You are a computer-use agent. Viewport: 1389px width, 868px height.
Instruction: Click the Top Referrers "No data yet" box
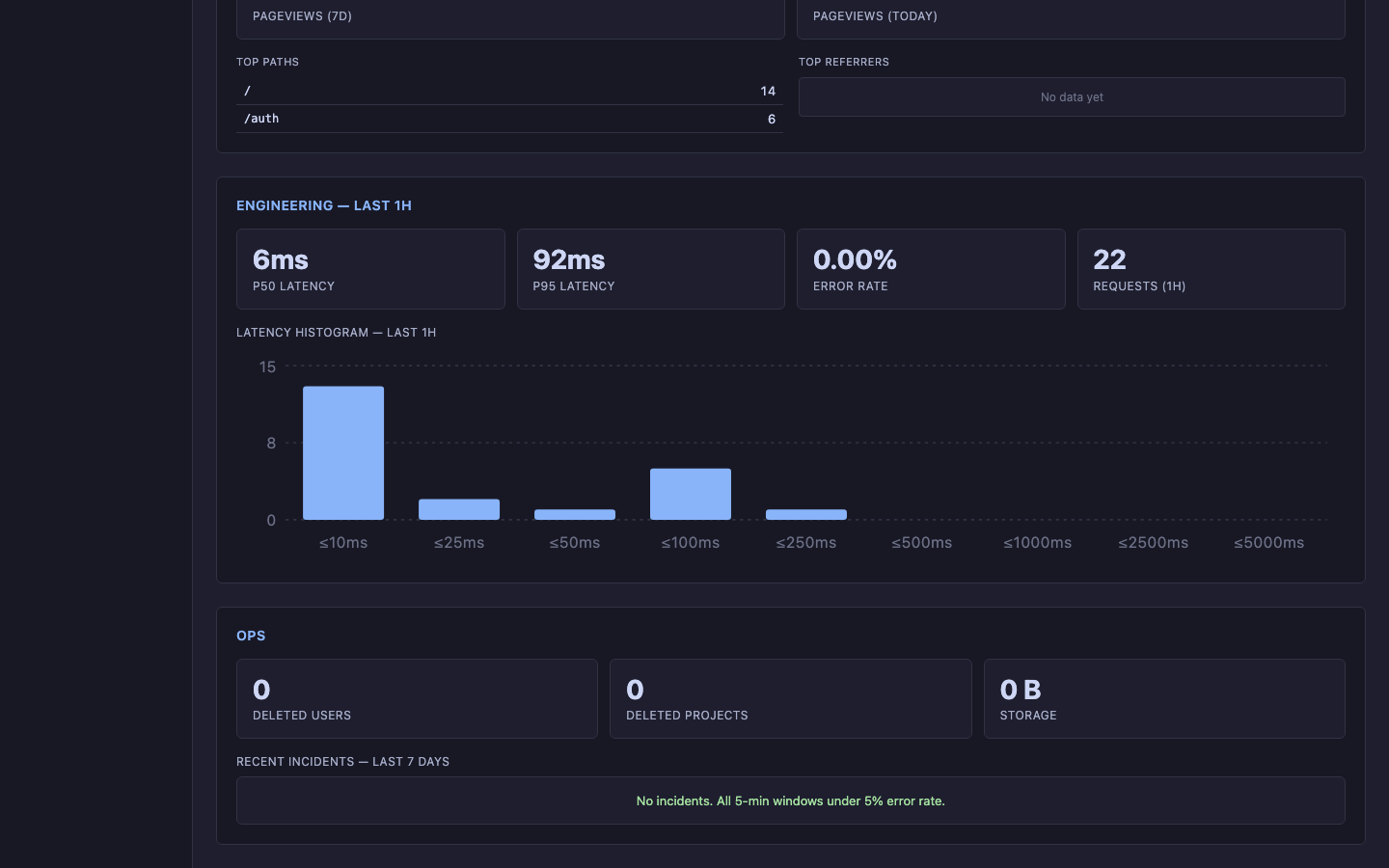click(1072, 97)
